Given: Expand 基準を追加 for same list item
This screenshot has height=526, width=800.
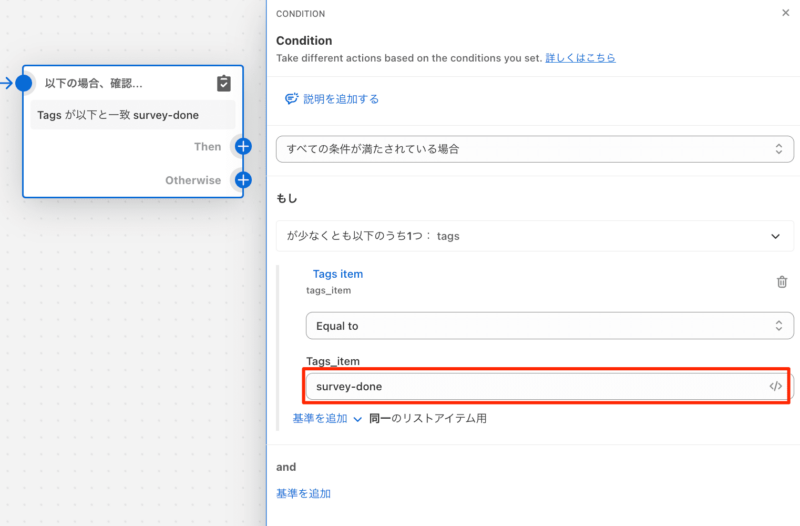Looking at the screenshot, I should [327, 418].
